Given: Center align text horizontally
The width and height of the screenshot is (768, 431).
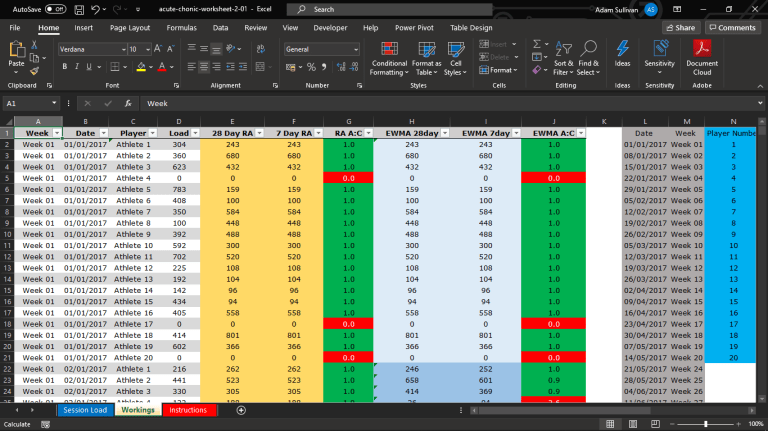Looking at the screenshot, I should [204, 67].
